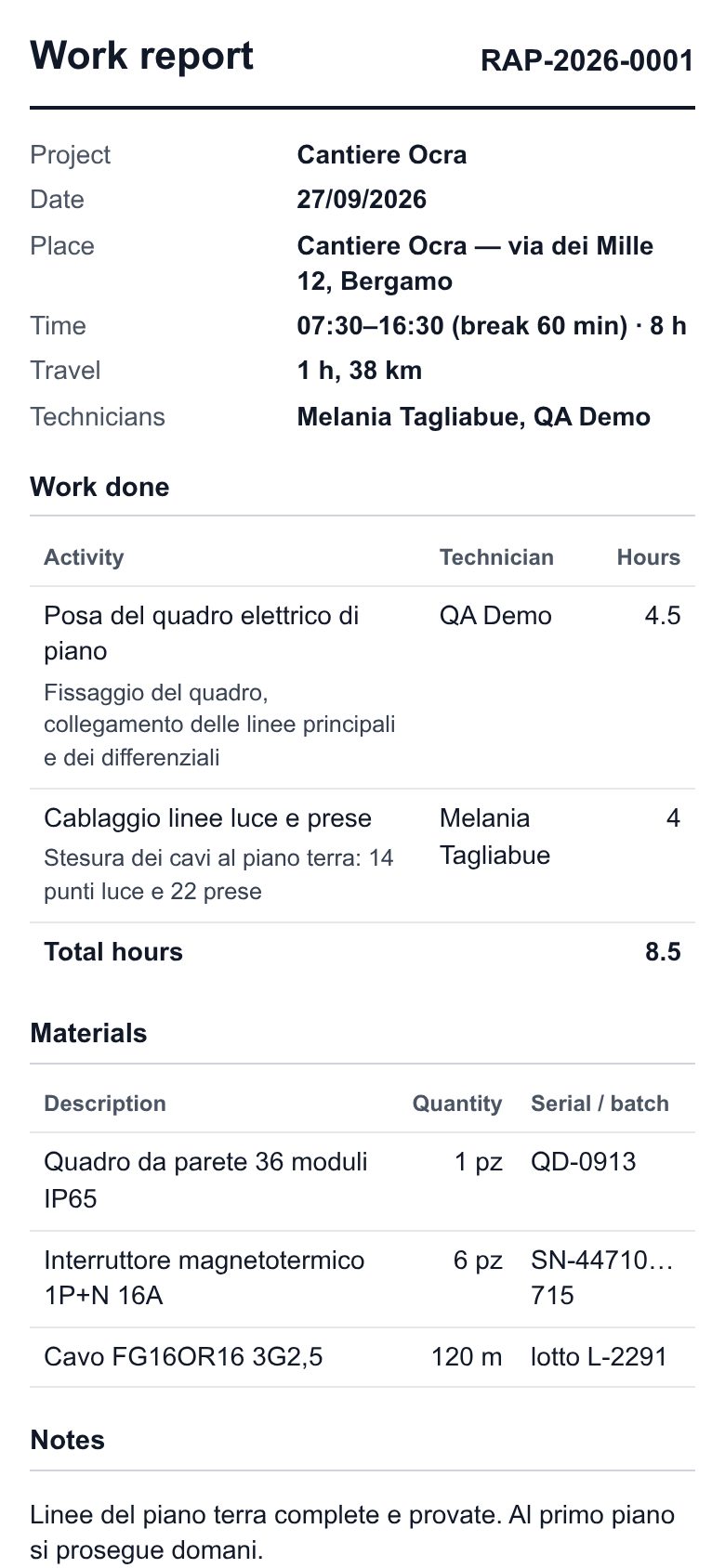
Task: Click the Work report title
Action: click(141, 56)
